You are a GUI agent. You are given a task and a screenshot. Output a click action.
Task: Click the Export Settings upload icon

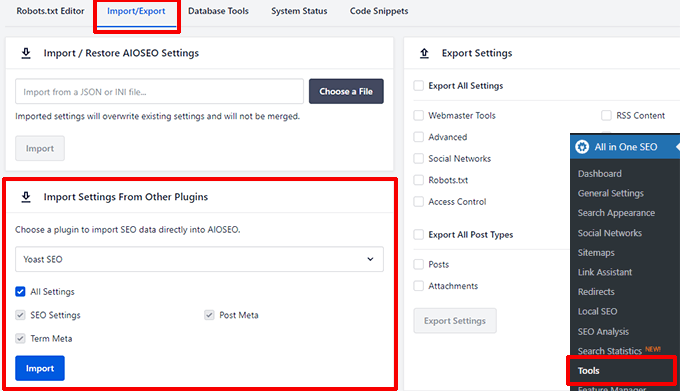coord(424,53)
